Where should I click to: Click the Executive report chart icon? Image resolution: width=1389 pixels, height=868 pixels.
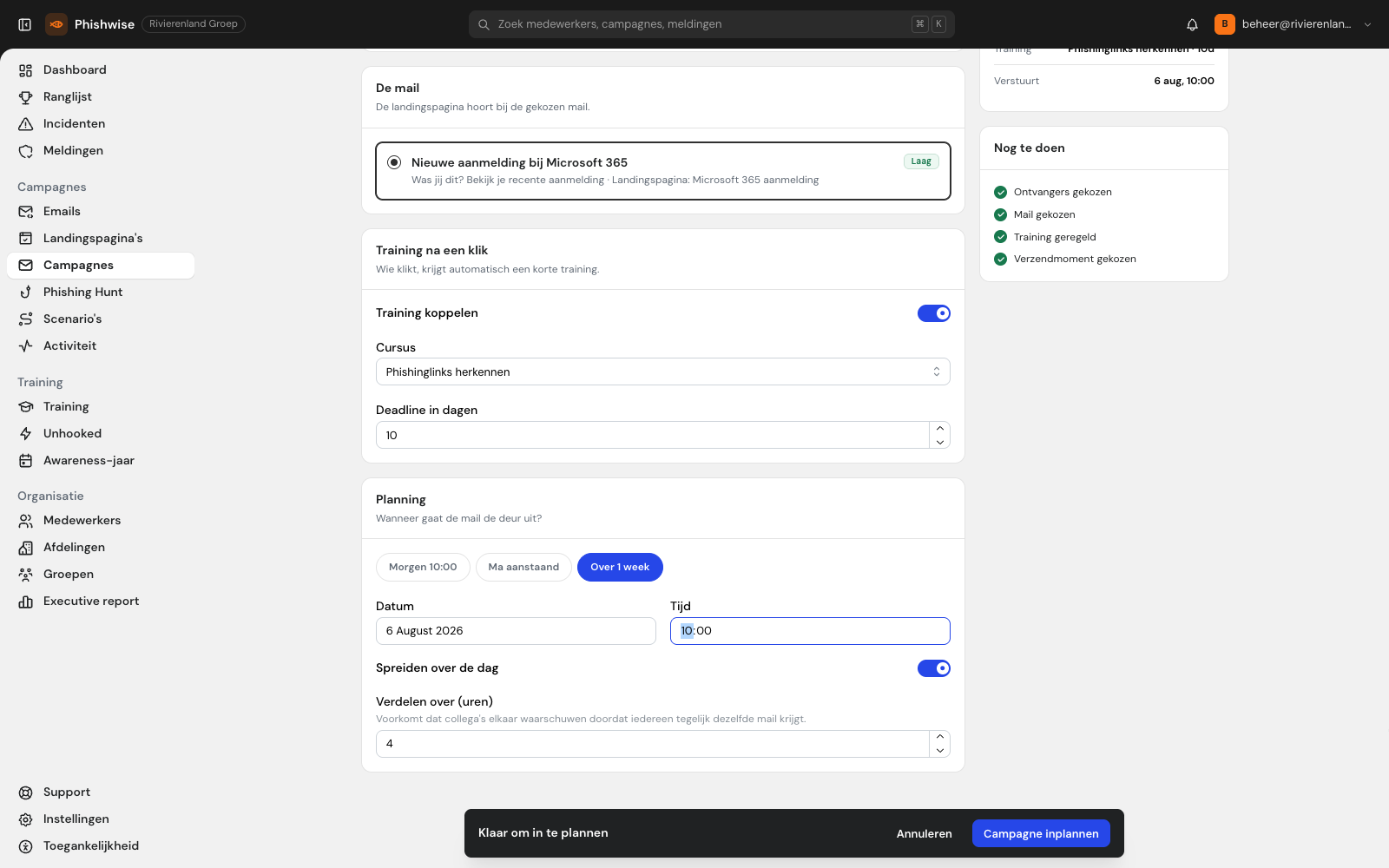pos(26,602)
